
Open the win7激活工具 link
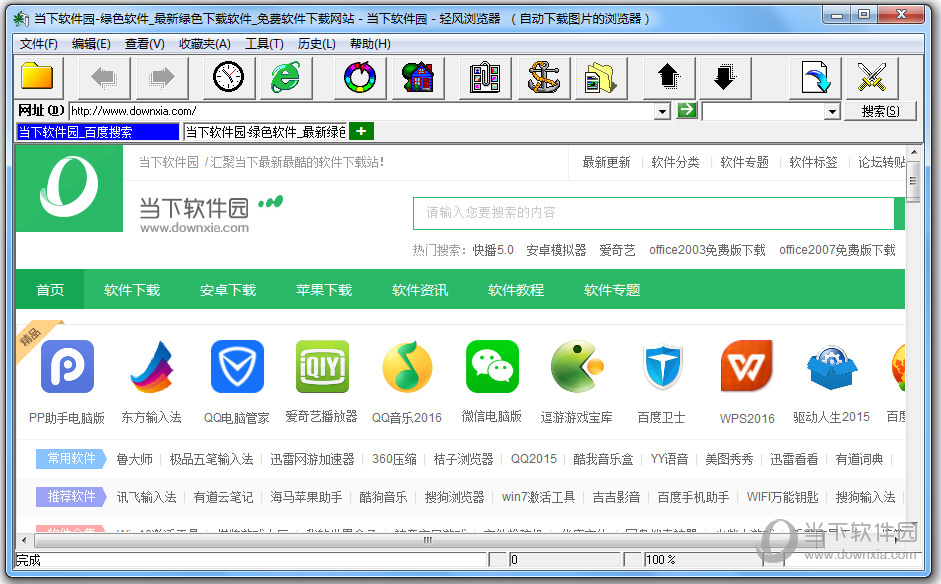pos(538,497)
